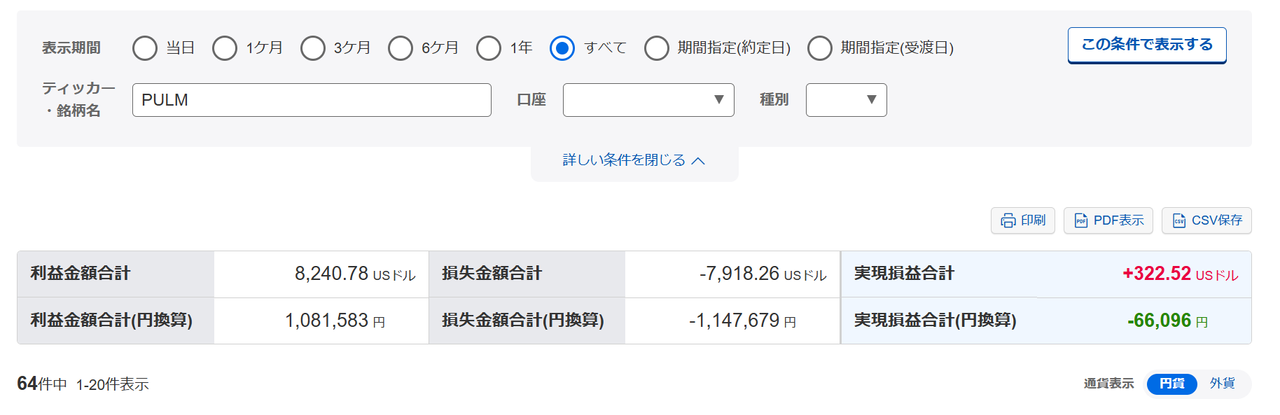Image resolution: width=1280 pixels, height=415 pixels.
Task: Click the 印刷 print button
Action: [1023, 221]
